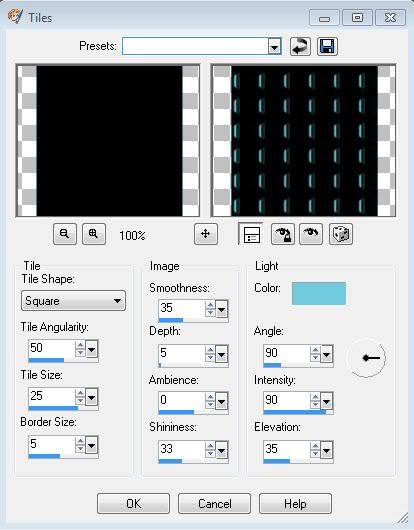
Task: Open the Tile Size dropdown arrow
Action: pos(92,397)
